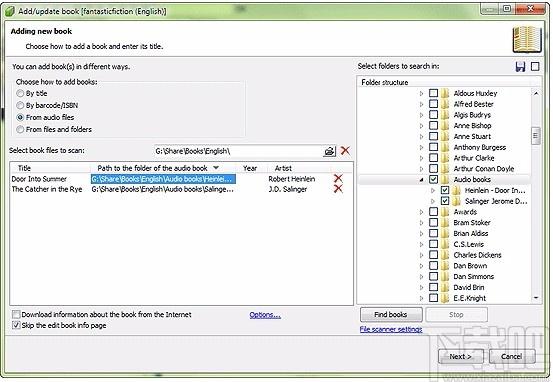Expand the C.S.Lewis folder node
Image resolution: width=553 pixels, height=382 pixels.
(421, 244)
